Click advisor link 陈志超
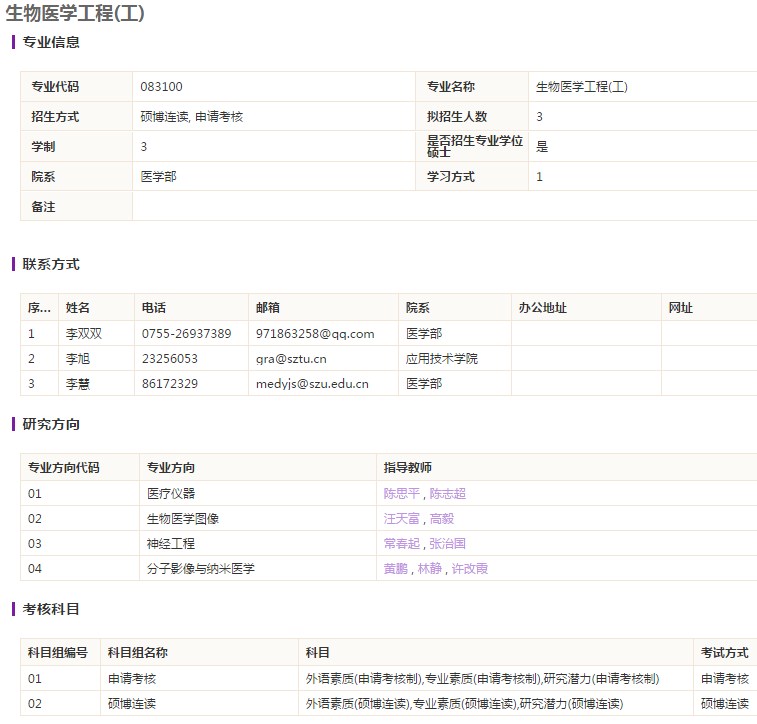 click(448, 493)
